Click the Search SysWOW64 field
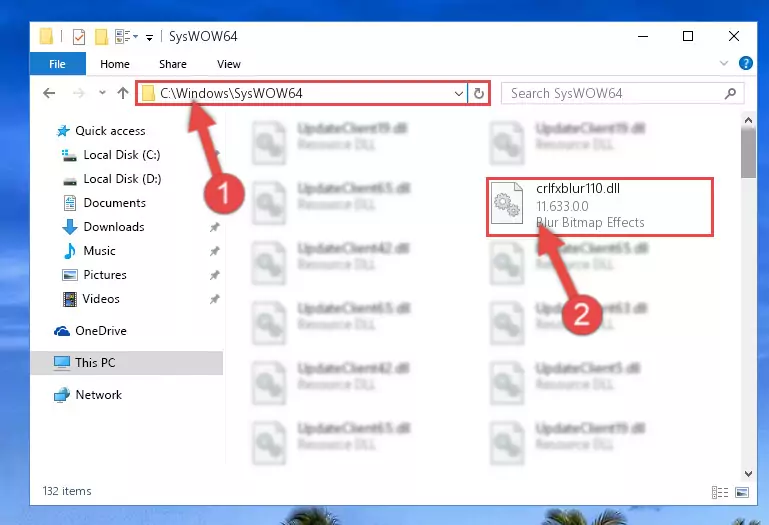The width and height of the screenshot is (769, 525). click(622, 93)
